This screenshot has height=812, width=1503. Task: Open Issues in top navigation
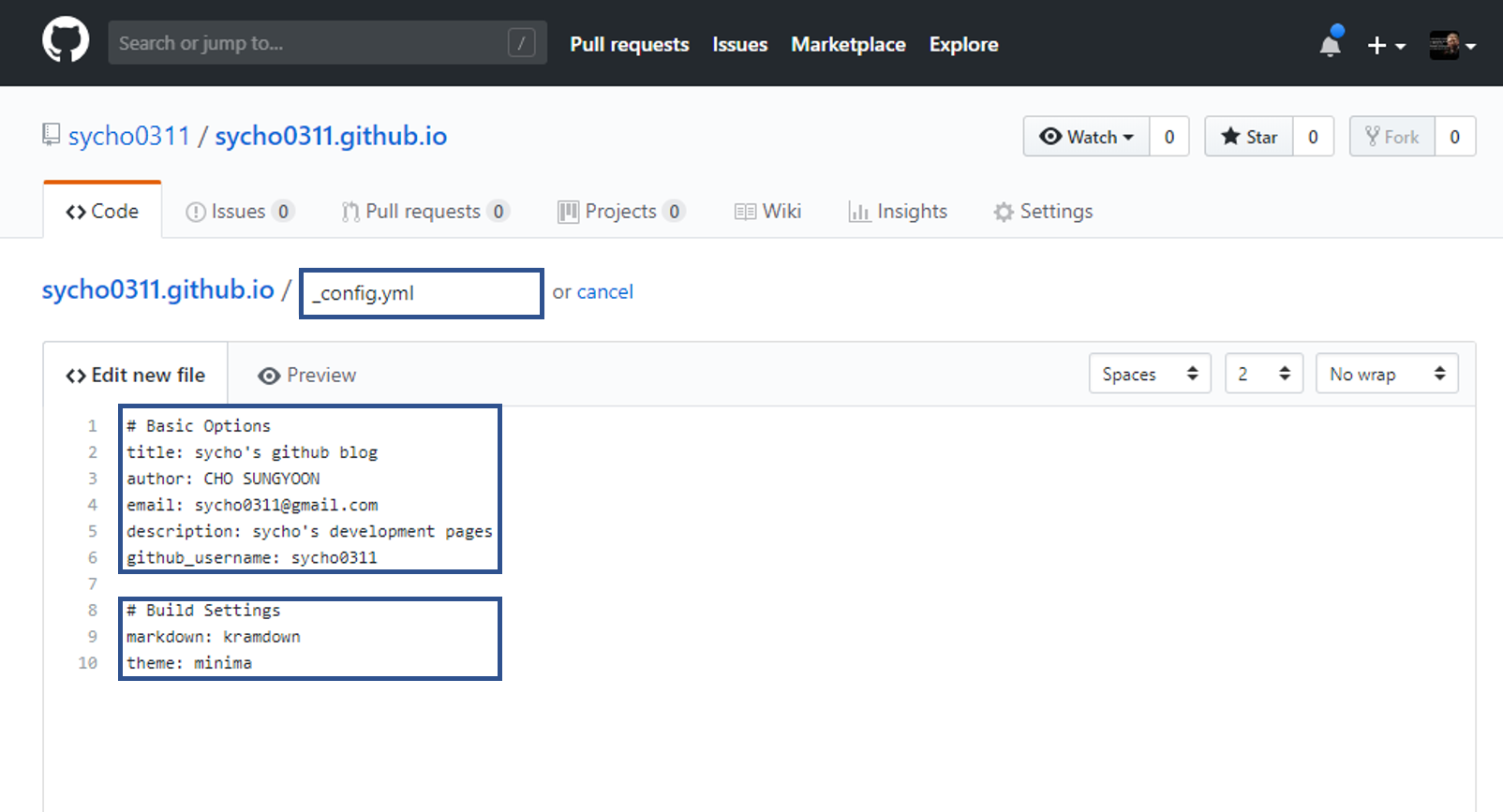(739, 44)
